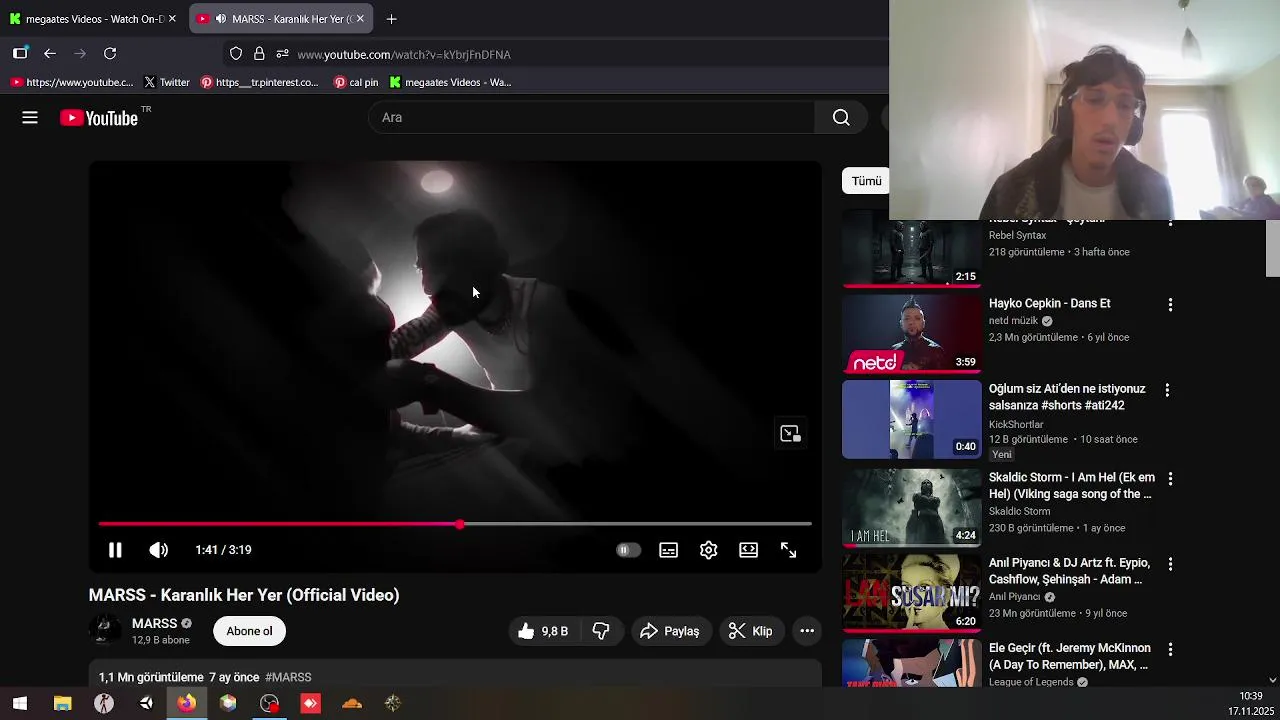This screenshot has height=720, width=1280.
Task: Open more actions ellipsis below video
Action: (807, 631)
